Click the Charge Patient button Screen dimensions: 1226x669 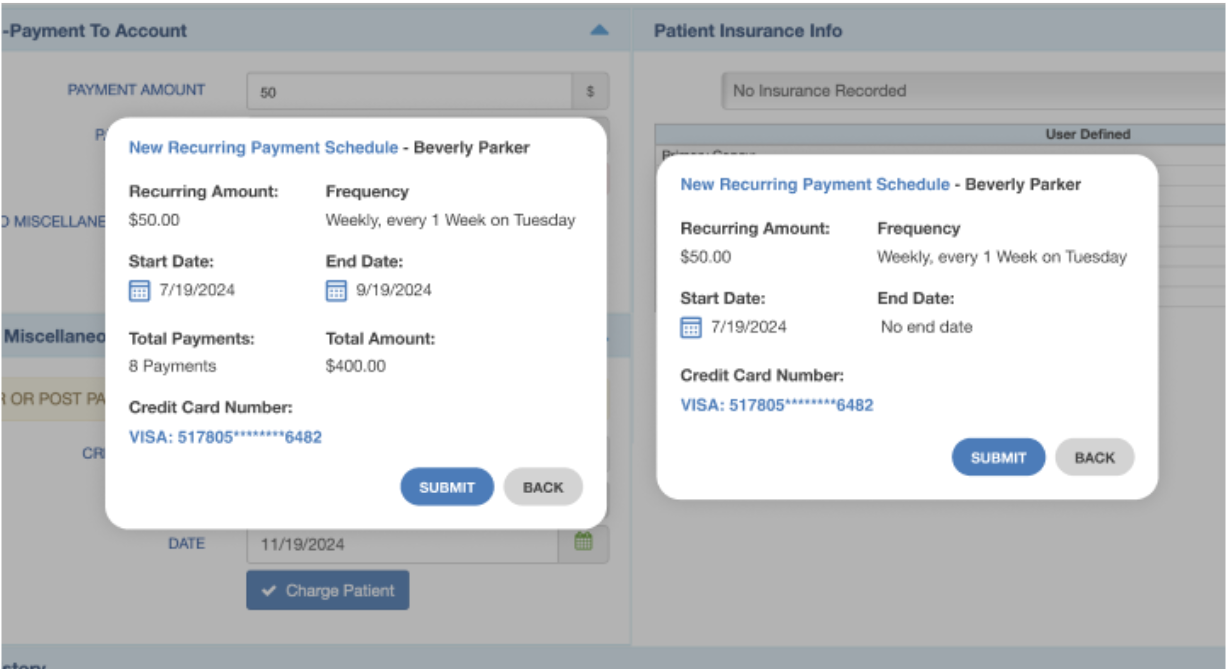click(x=328, y=591)
